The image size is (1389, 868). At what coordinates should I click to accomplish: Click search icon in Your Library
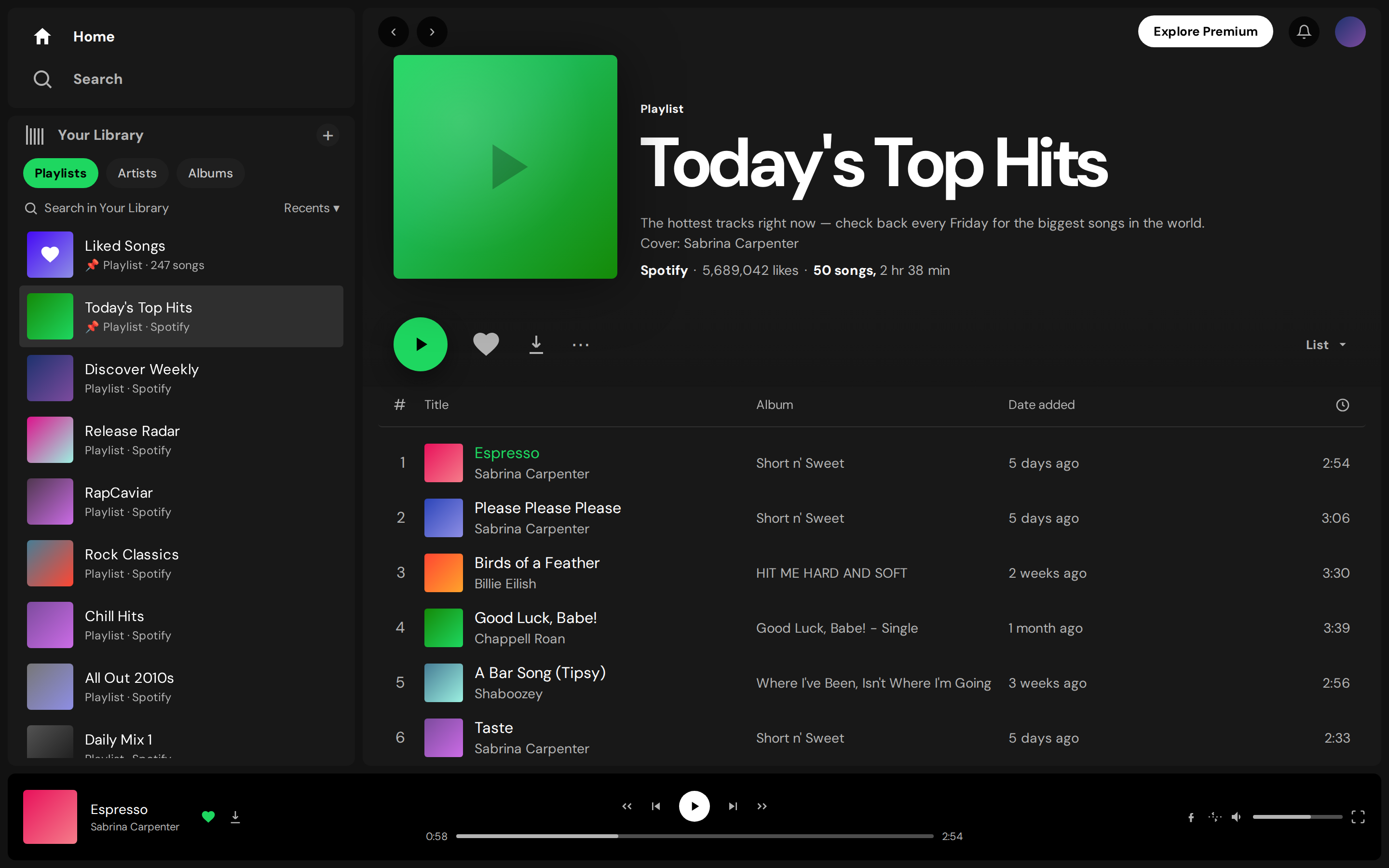(31, 208)
